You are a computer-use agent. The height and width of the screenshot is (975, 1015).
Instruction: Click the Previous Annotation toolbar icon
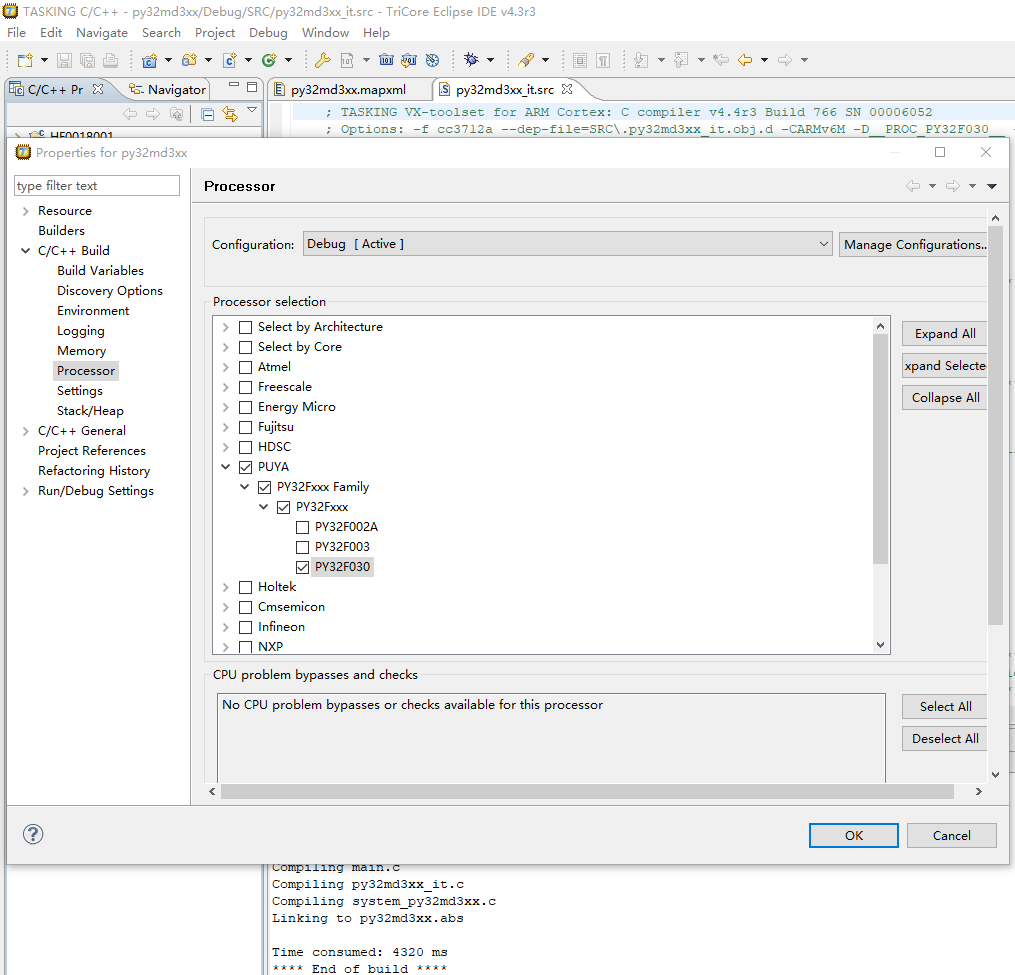pos(681,60)
